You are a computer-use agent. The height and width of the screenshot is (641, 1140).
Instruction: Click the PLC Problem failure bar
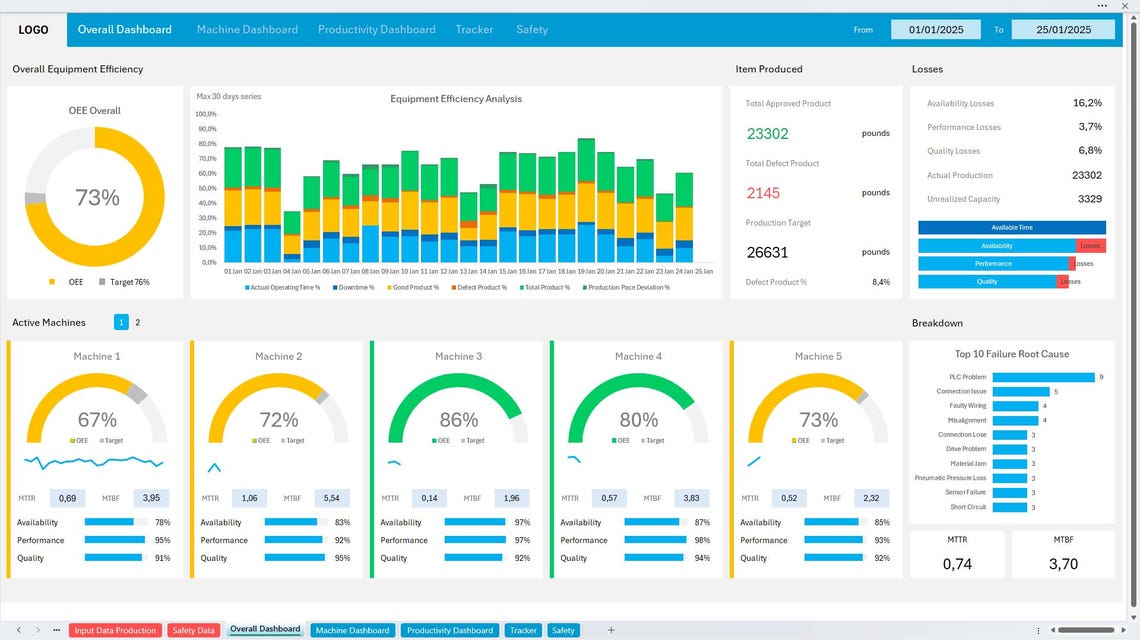1043,377
